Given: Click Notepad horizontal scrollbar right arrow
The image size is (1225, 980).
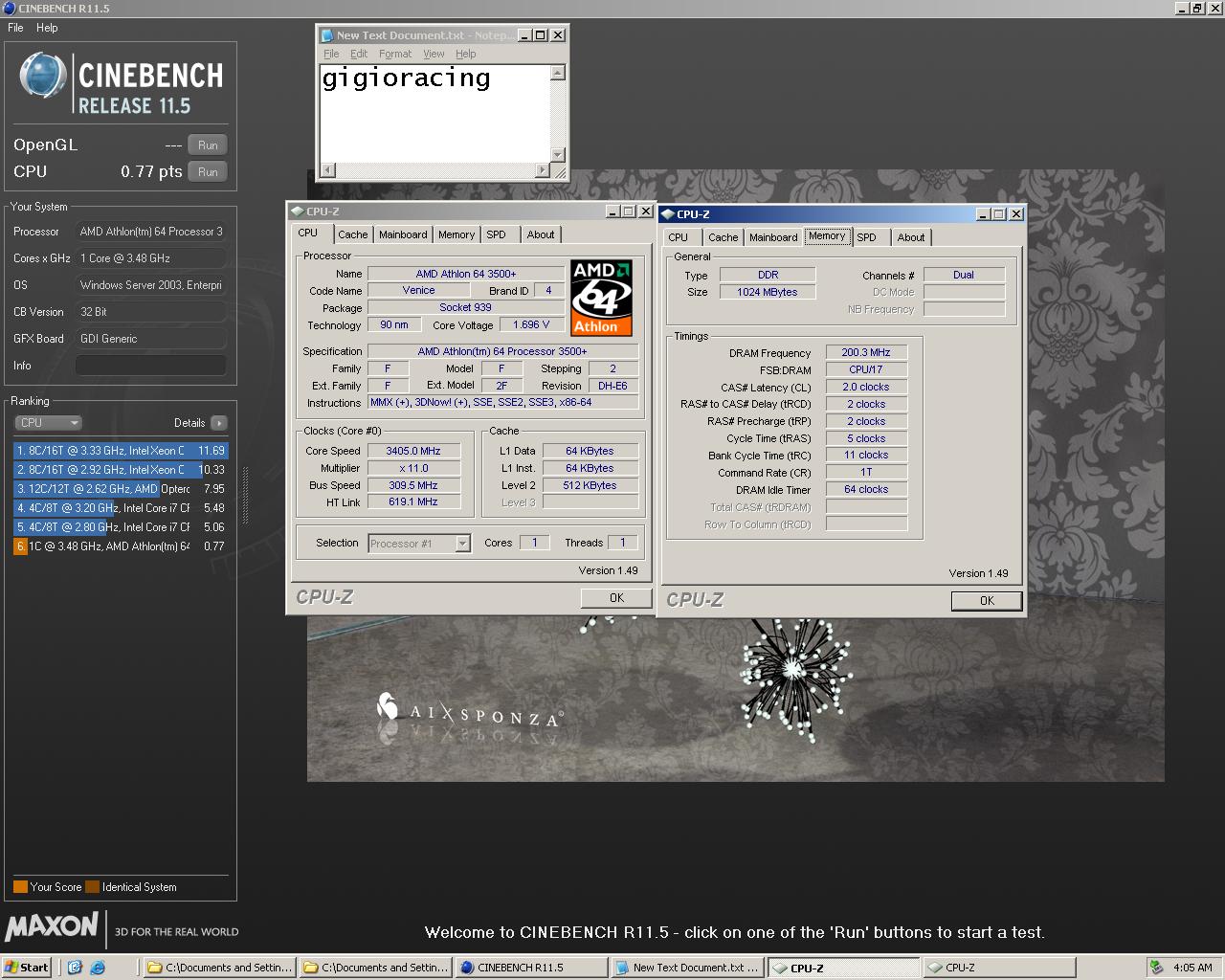Looking at the screenshot, I should (543, 170).
